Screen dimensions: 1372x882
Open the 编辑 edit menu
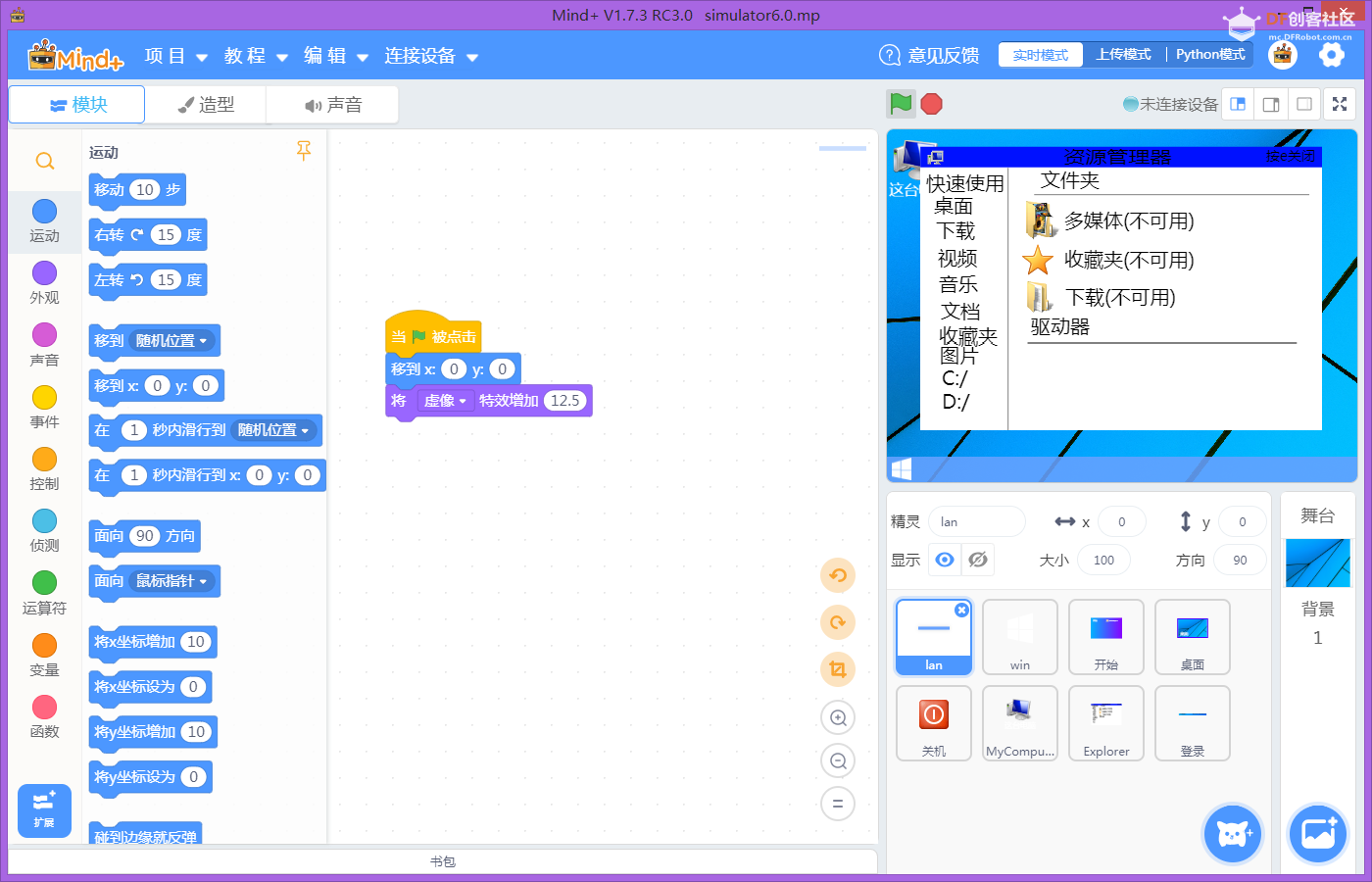(x=335, y=56)
